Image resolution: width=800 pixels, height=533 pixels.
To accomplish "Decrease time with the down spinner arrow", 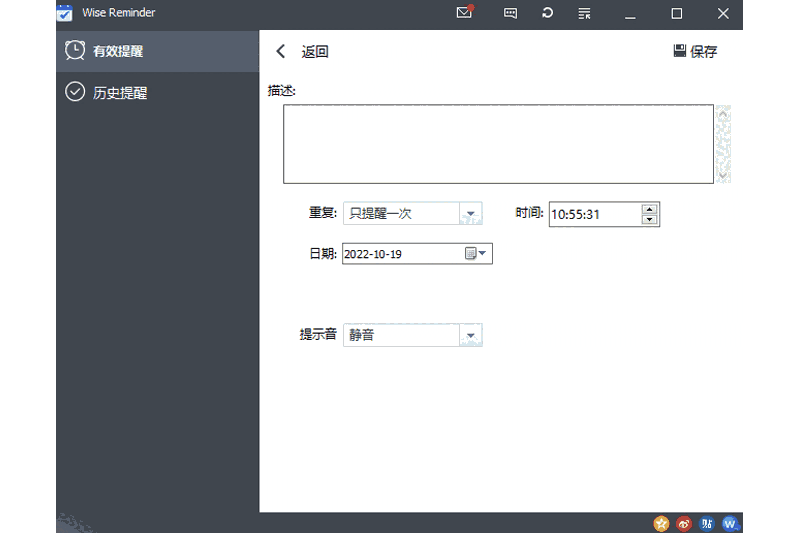I will 649,219.
